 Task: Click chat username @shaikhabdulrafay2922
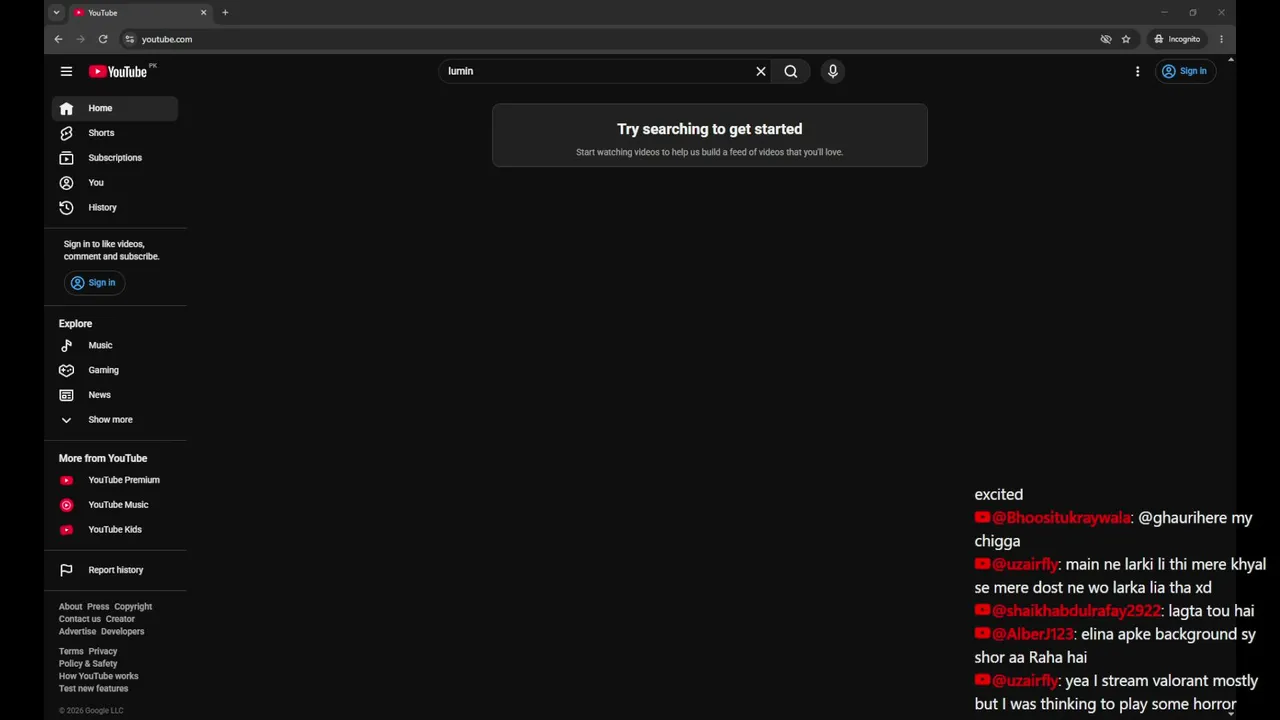click(x=1077, y=611)
